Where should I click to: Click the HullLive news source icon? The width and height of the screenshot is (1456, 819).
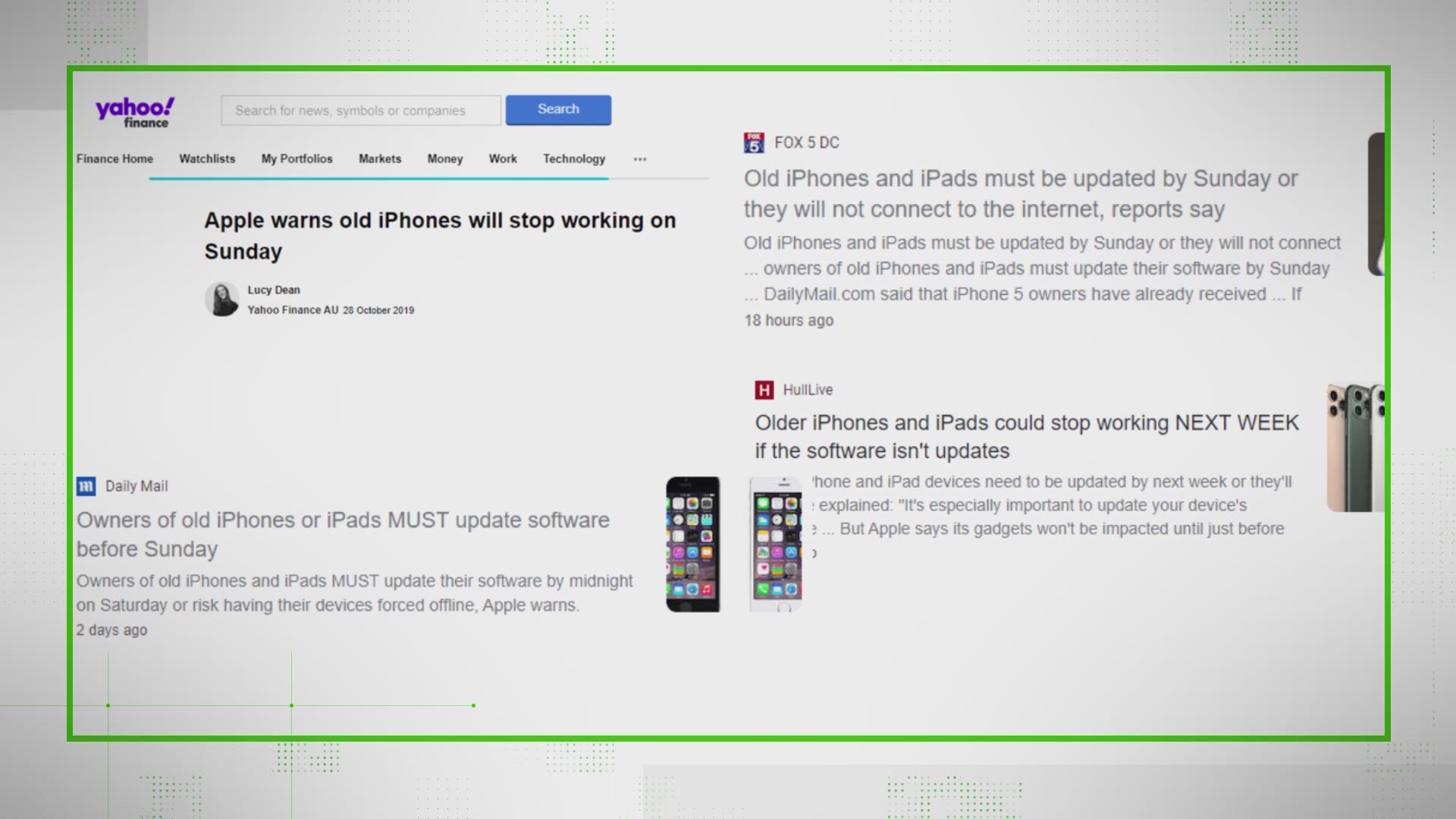pyautogui.click(x=763, y=389)
